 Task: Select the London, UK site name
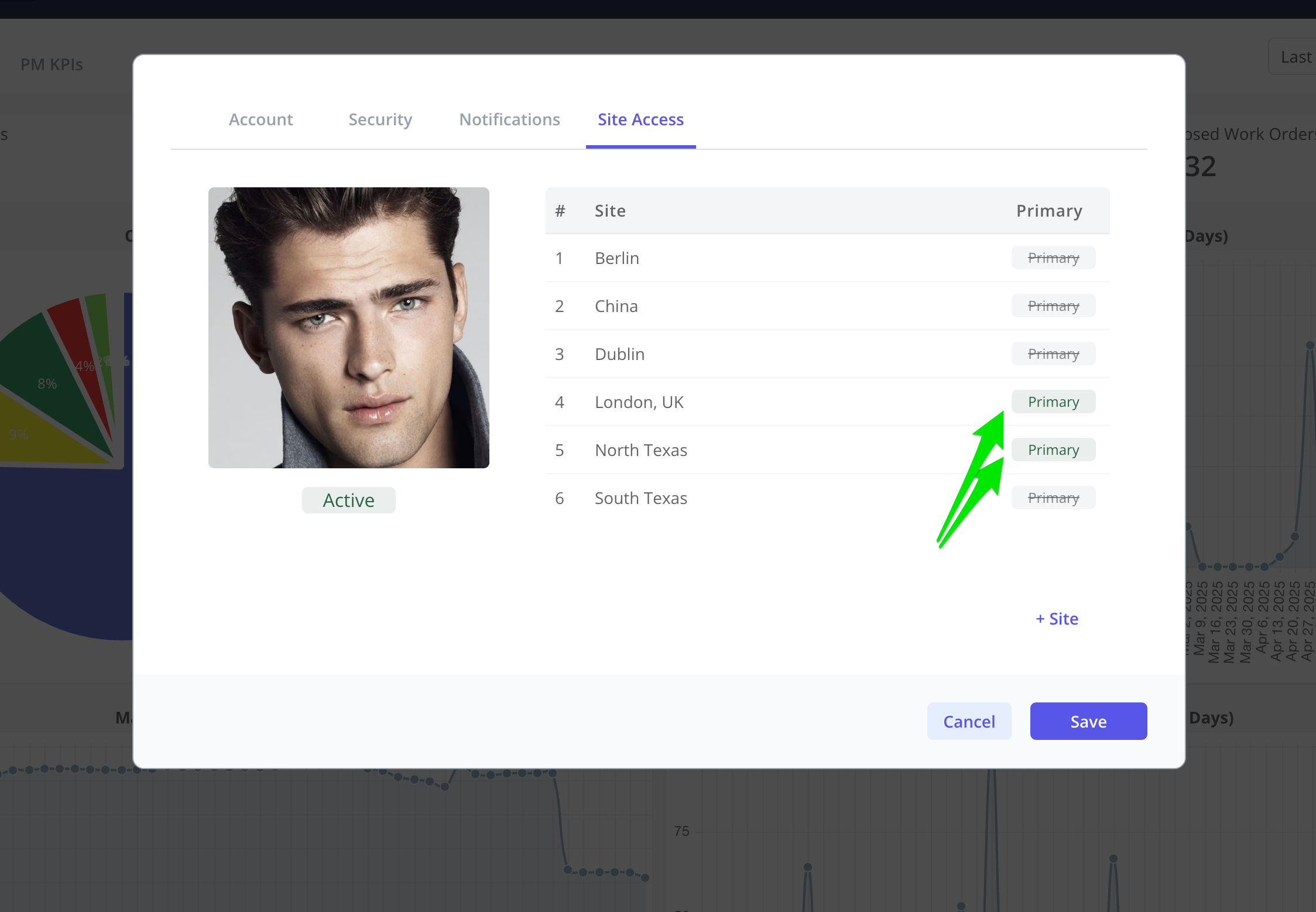point(639,402)
